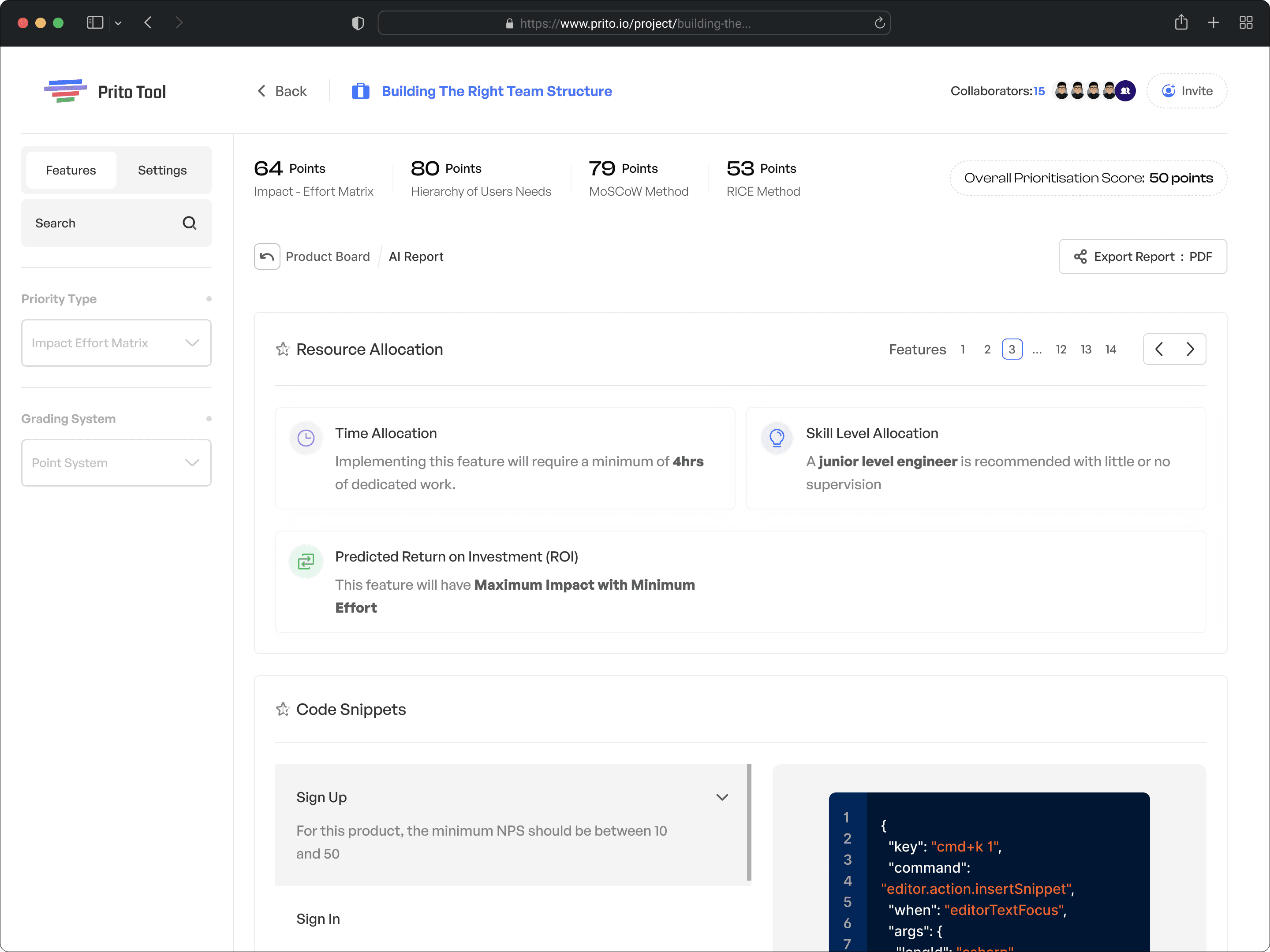1270x952 pixels.
Task: Click Export Report PDF button
Action: pyautogui.click(x=1143, y=257)
